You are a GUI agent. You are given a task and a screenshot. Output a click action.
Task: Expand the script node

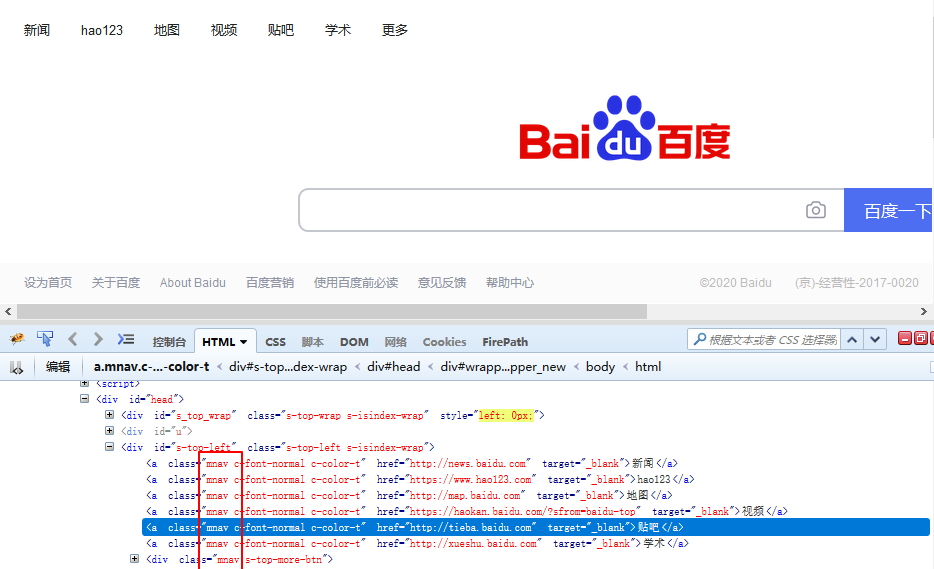click(85, 383)
